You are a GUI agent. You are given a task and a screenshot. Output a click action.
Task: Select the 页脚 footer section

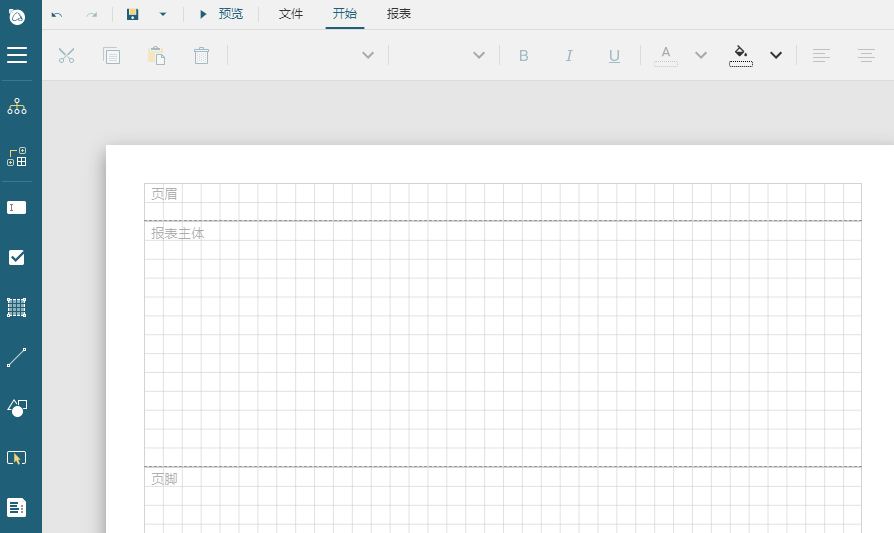coord(503,501)
